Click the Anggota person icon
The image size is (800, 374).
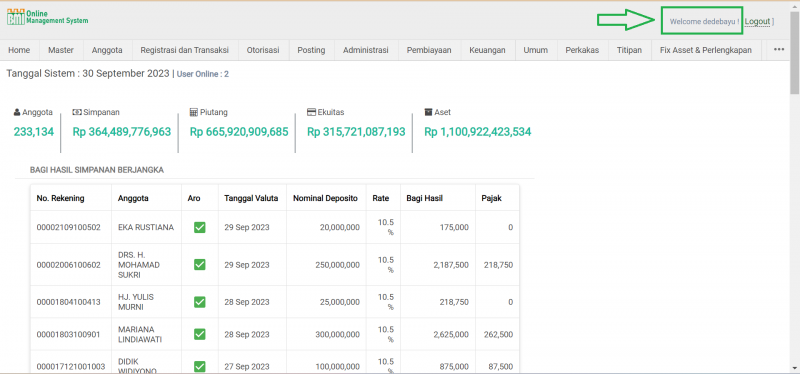[x=17, y=112]
